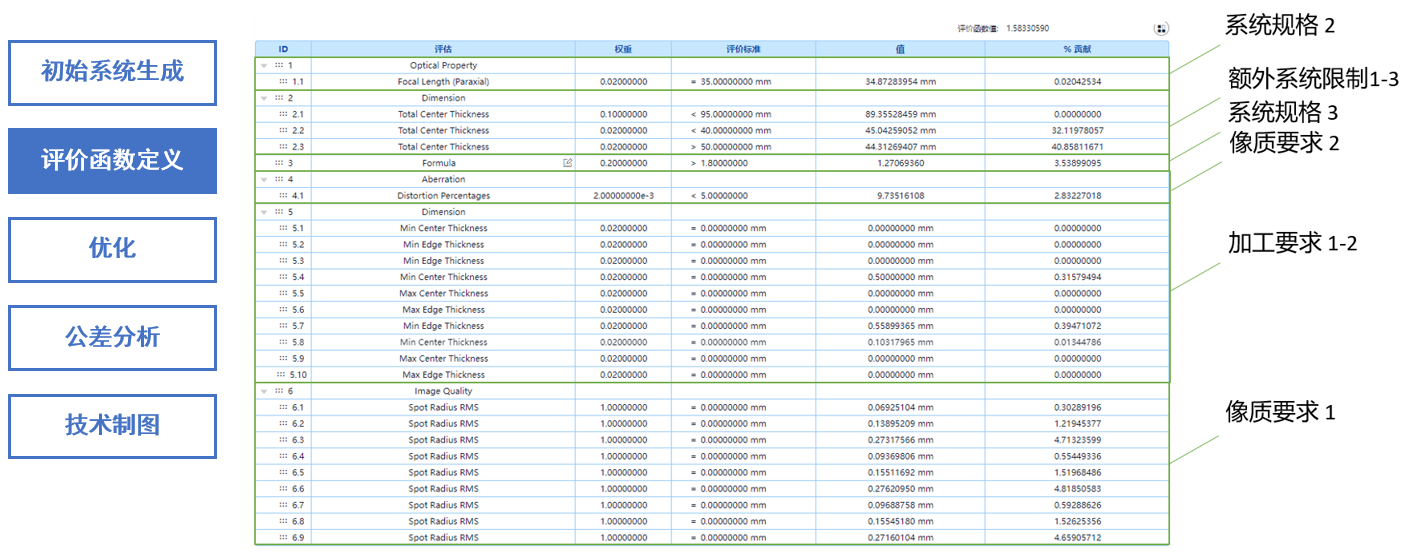Click the drag handle icon of row 4.1
The height and width of the screenshot is (552, 1410).
coord(283,196)
